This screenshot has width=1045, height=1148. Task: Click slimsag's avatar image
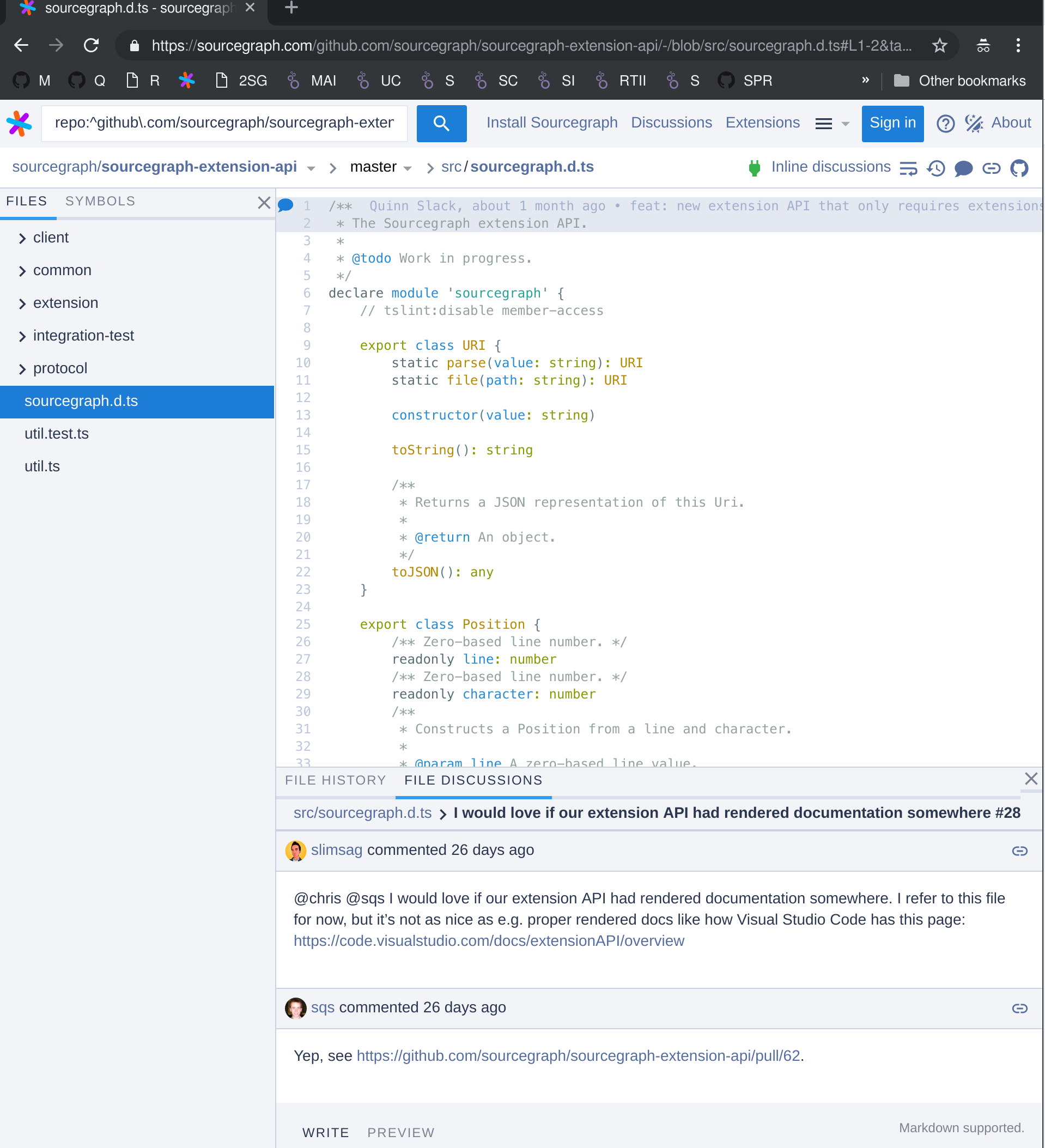(x=295, y=851)
